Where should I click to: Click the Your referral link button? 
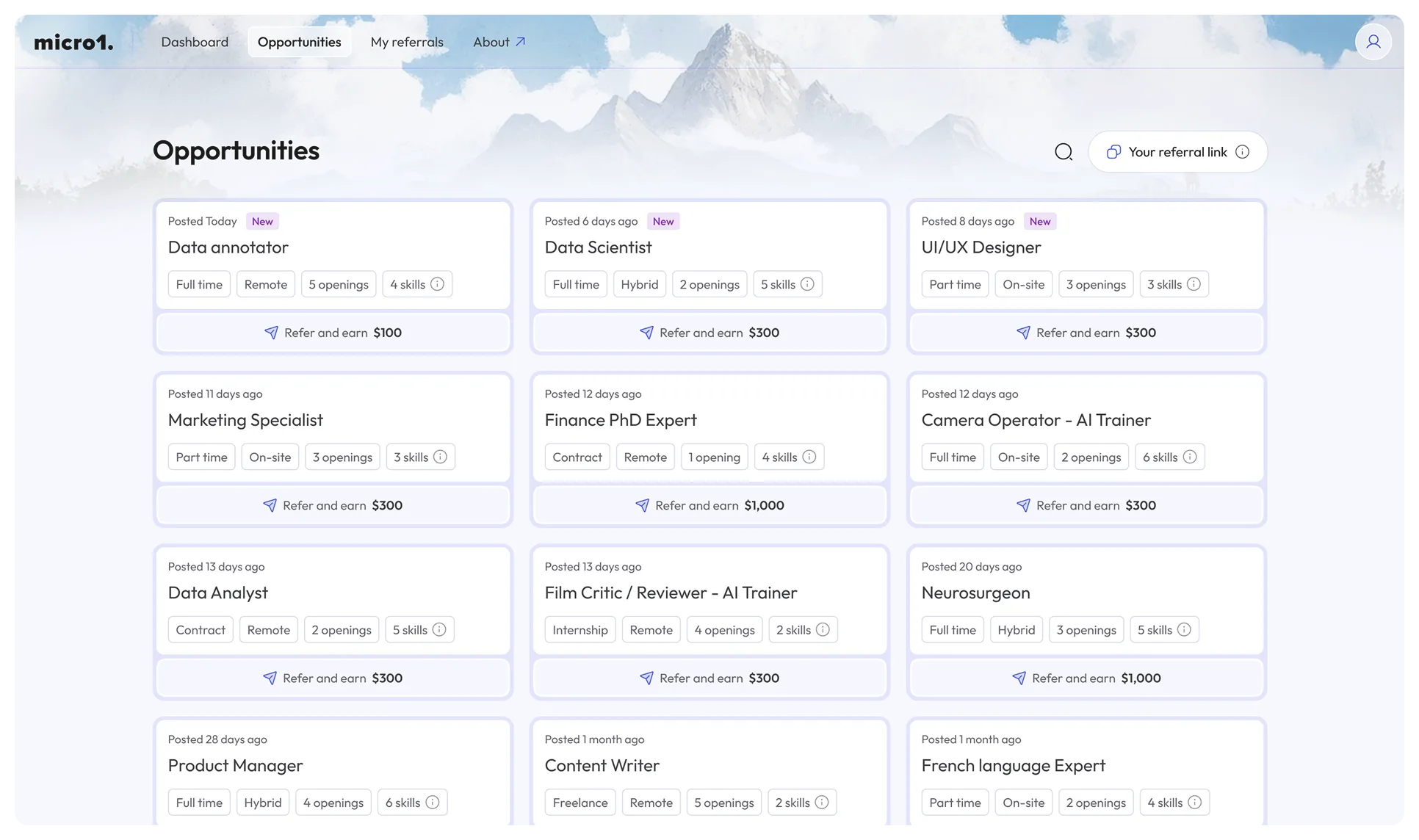(x=1177, y=151)
